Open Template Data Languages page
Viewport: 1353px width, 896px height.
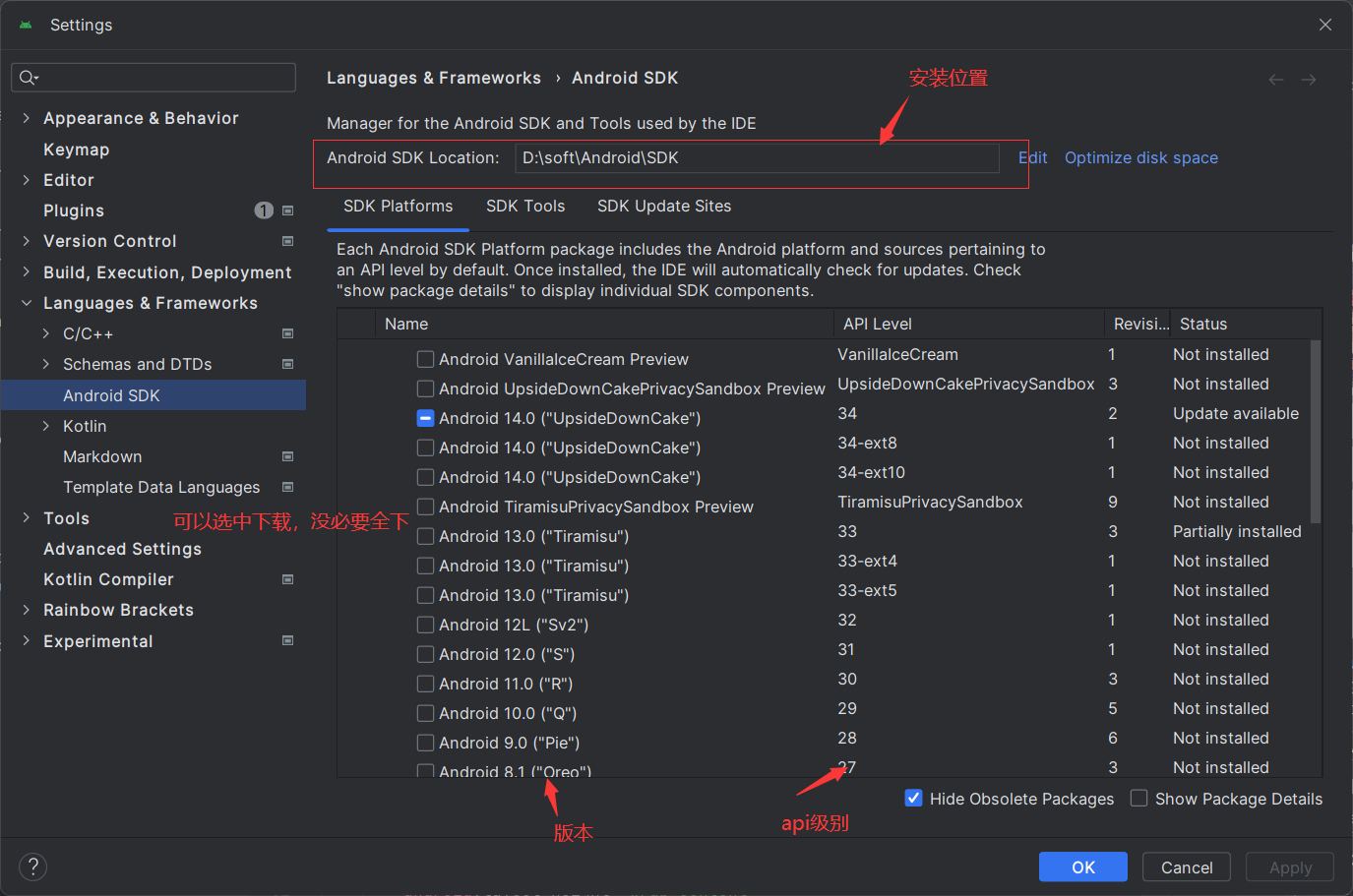coord(161,487)
